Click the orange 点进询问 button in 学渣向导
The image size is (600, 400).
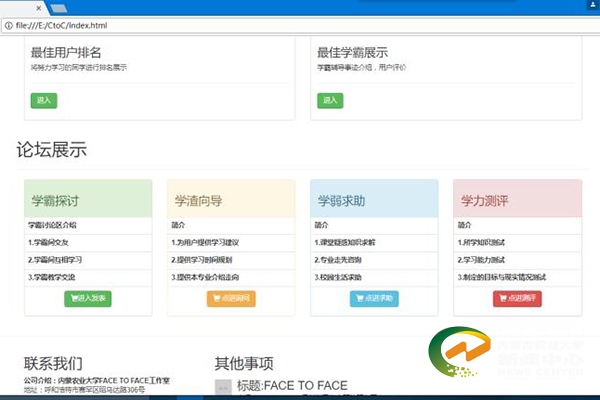[231, 298]
